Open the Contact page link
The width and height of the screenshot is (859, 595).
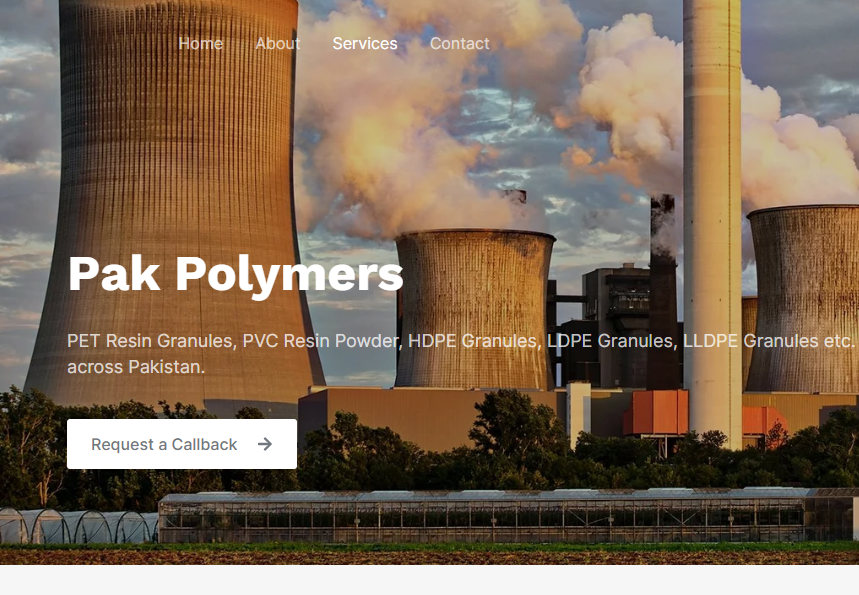pyautogui.click(x=460, y=43)
